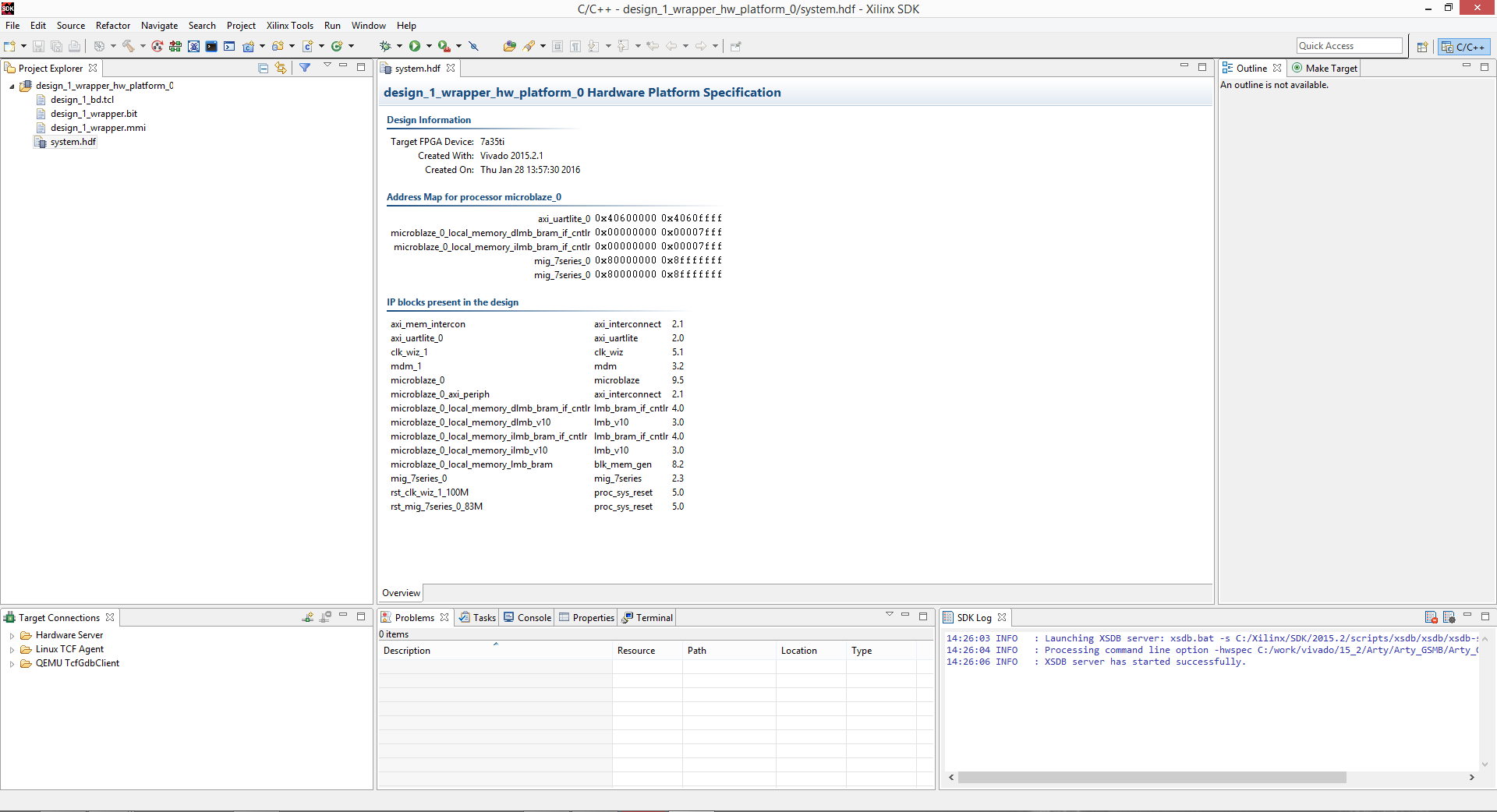Switch to the Make Target tab
Image resolution: width=1497 pixels, height=812 pixels.
tap(1325, 69)
